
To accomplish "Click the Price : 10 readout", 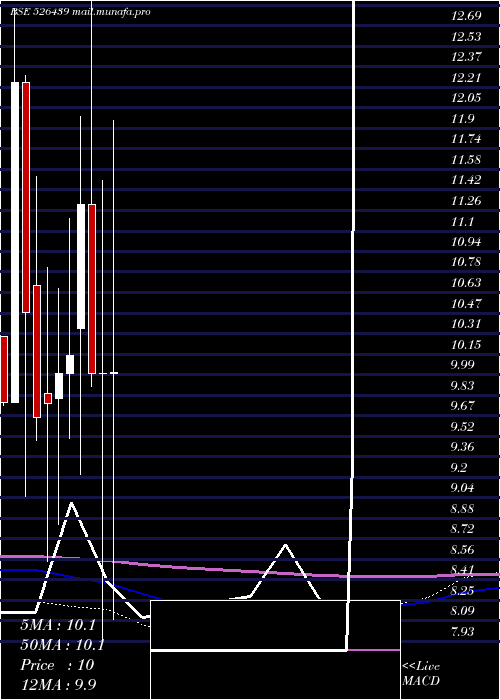I will [x=57, y=665].
